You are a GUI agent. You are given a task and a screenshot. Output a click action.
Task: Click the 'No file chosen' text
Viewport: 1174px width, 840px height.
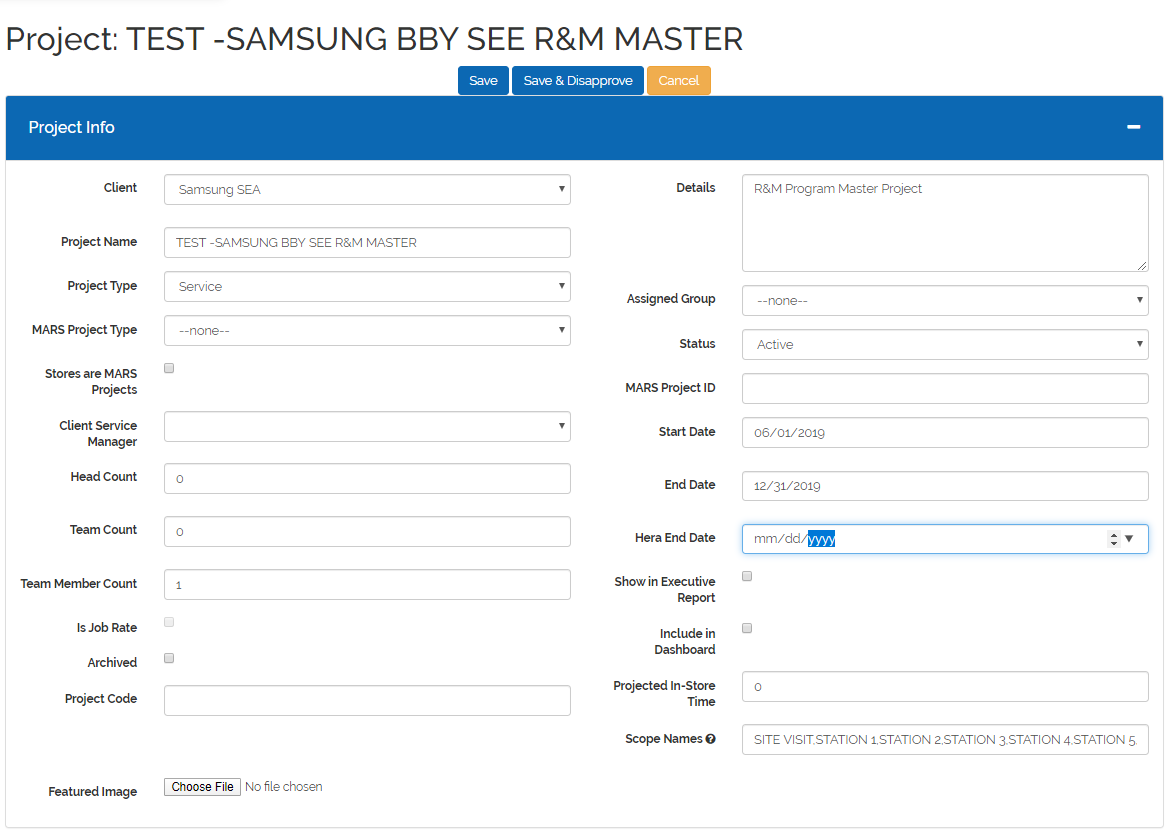click(284, 787)
